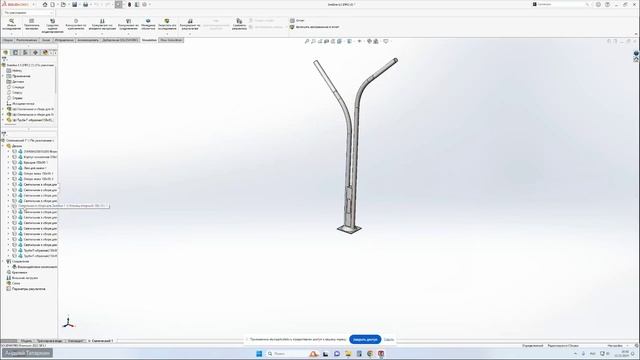Screen dimensions: 640x360
Task: Switch to the DimXpertManager panel icon
Action: 35,53
